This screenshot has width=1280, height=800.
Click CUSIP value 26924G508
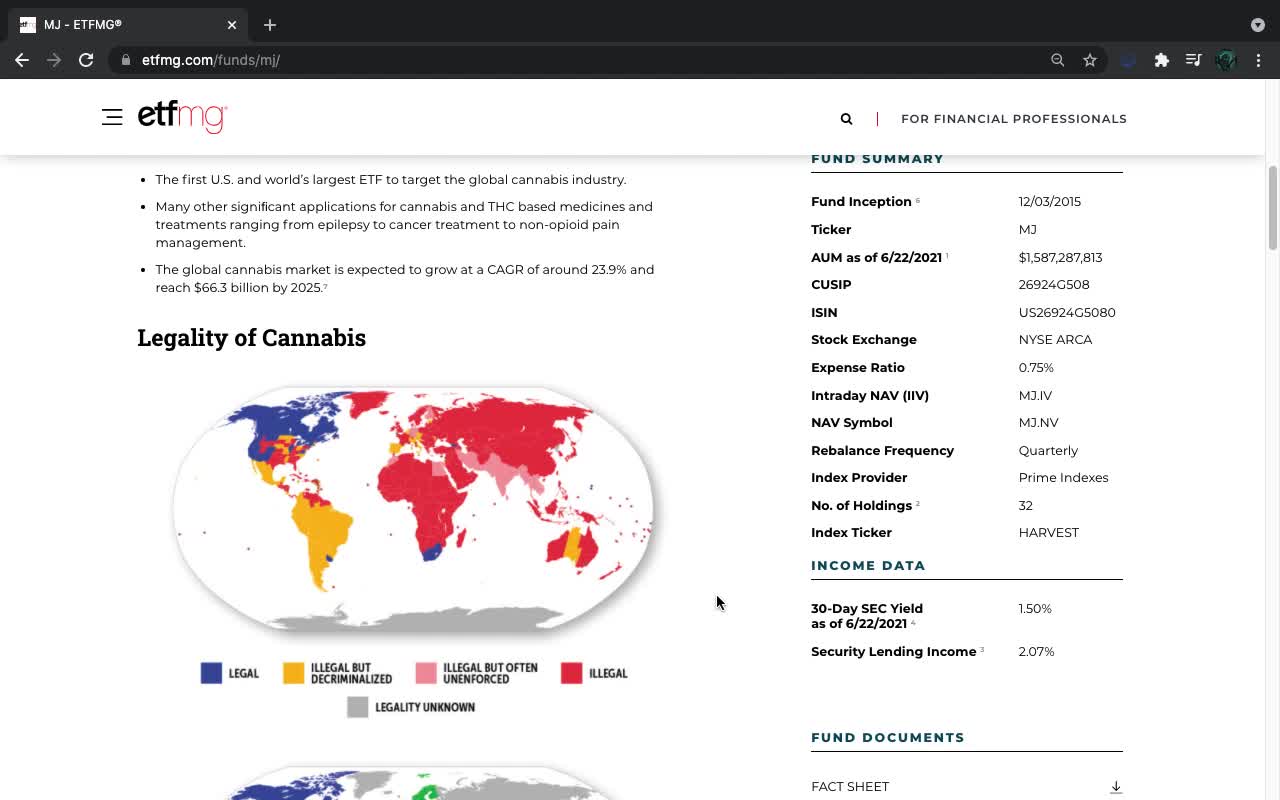1054,285
